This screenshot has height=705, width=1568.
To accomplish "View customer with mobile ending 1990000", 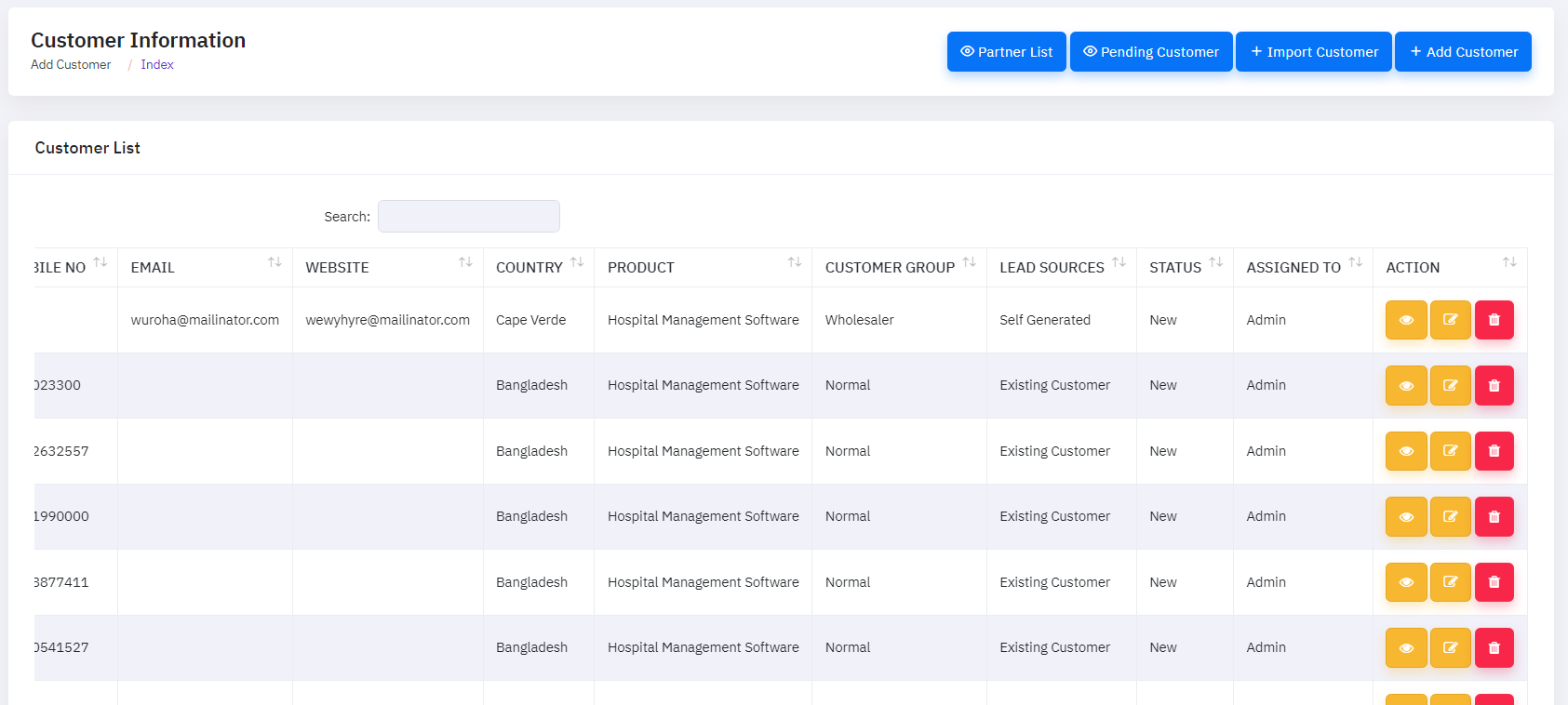I will pyautogui.click(x=1405, y=517).
